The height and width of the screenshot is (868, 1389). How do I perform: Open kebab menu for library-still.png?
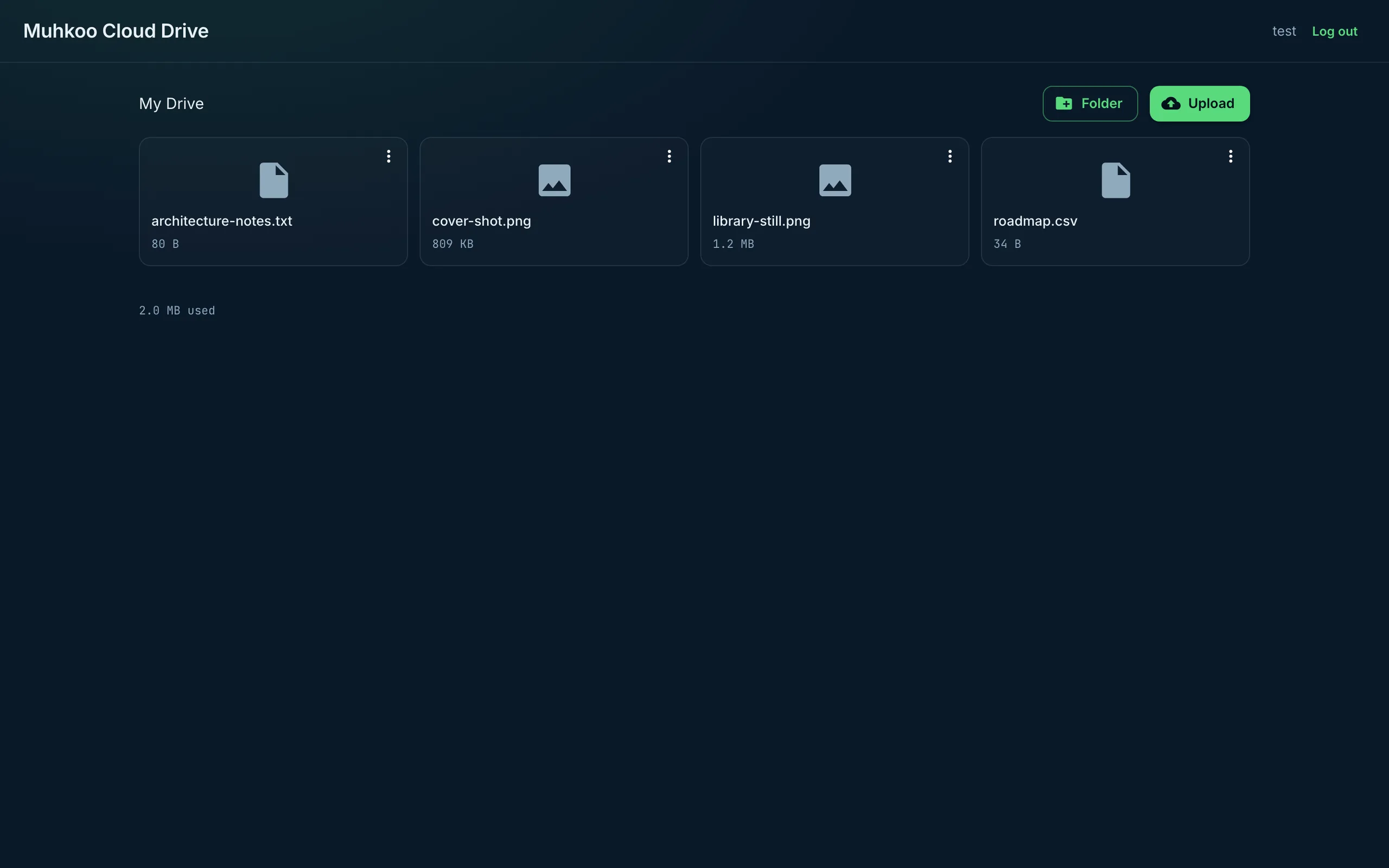(x=950, y=156)
